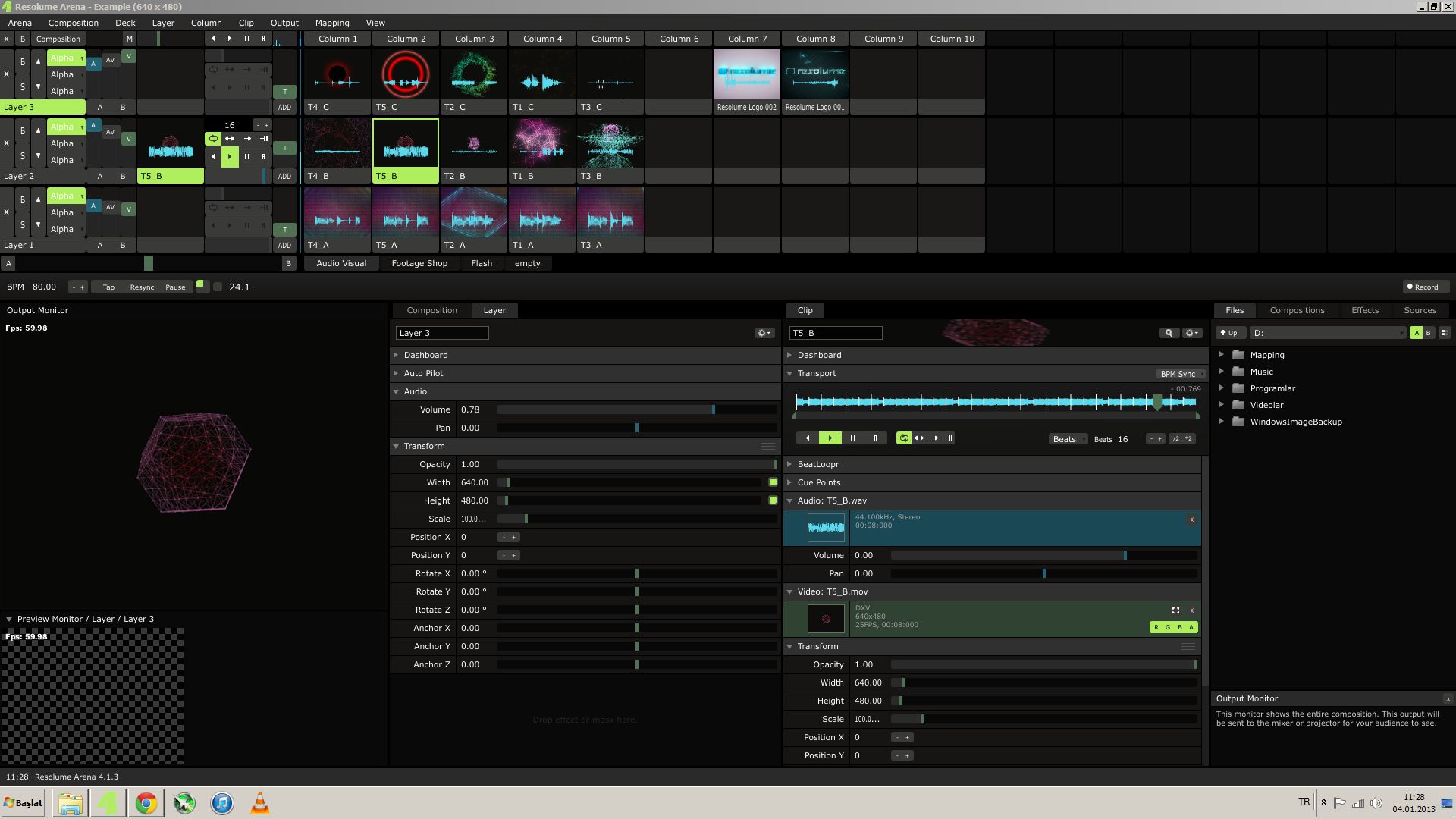
Task: Open VLC media player from the taskbar
Action: coord(260,803)
